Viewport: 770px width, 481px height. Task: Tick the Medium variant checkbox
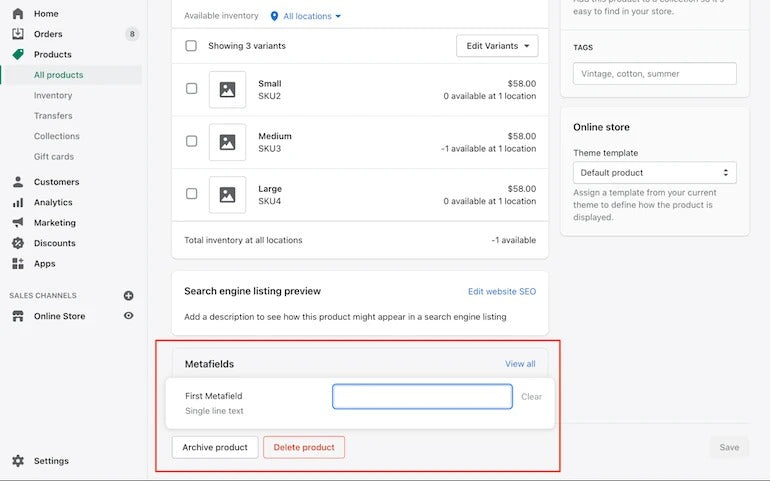tap(191, 141)
